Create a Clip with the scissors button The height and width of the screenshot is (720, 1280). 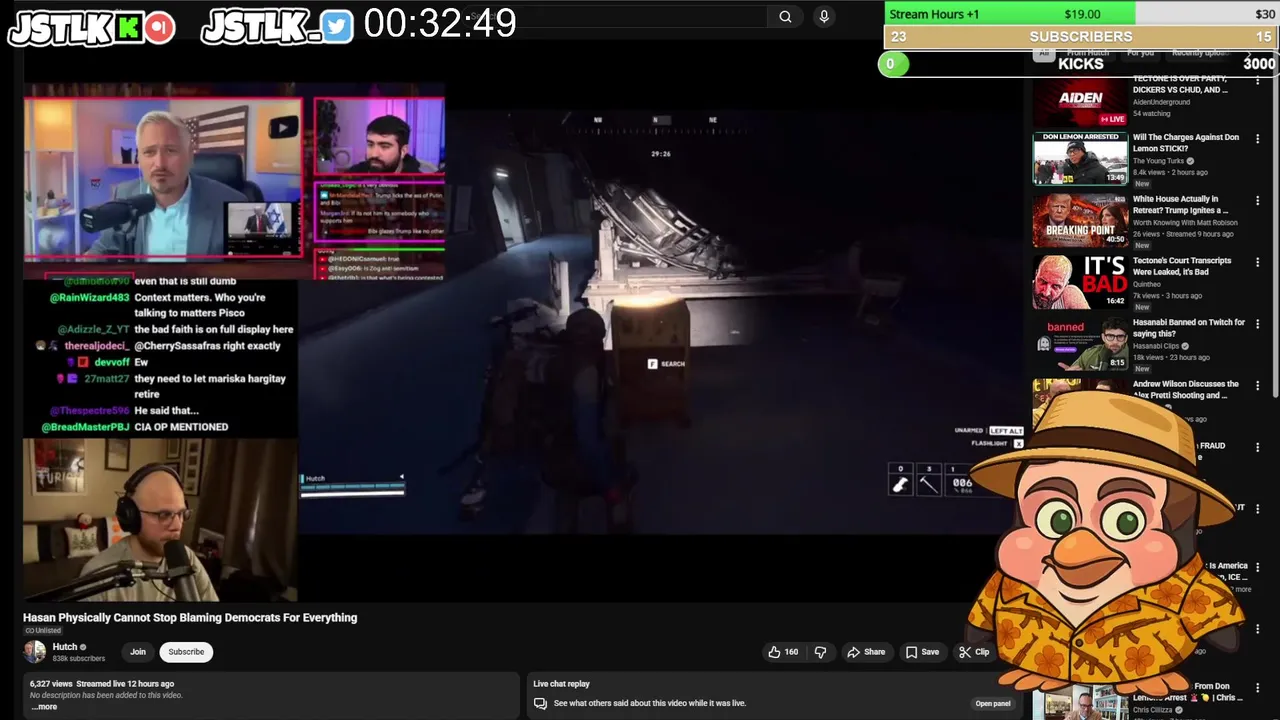pyautogui.click(x=974, y=652)
